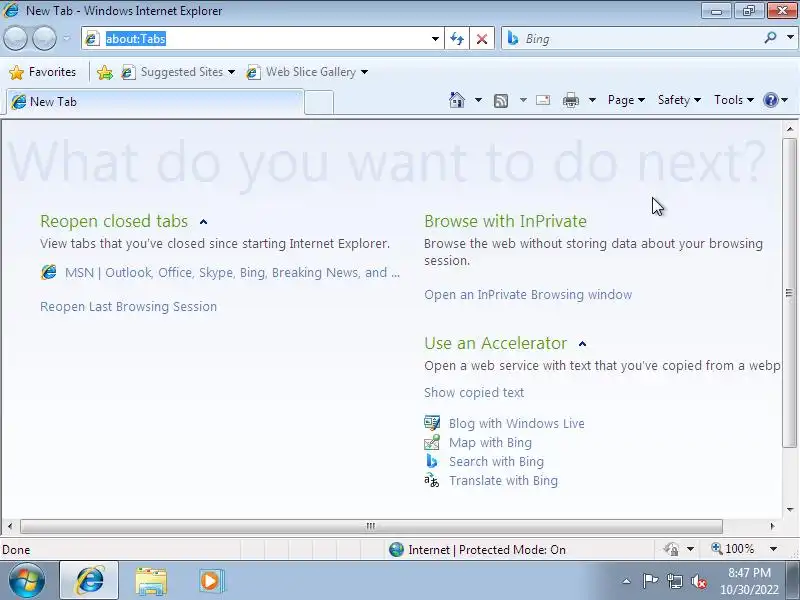Click the Translate with Bing icon
The image size is (800, 600).
(x=432, y=480)
